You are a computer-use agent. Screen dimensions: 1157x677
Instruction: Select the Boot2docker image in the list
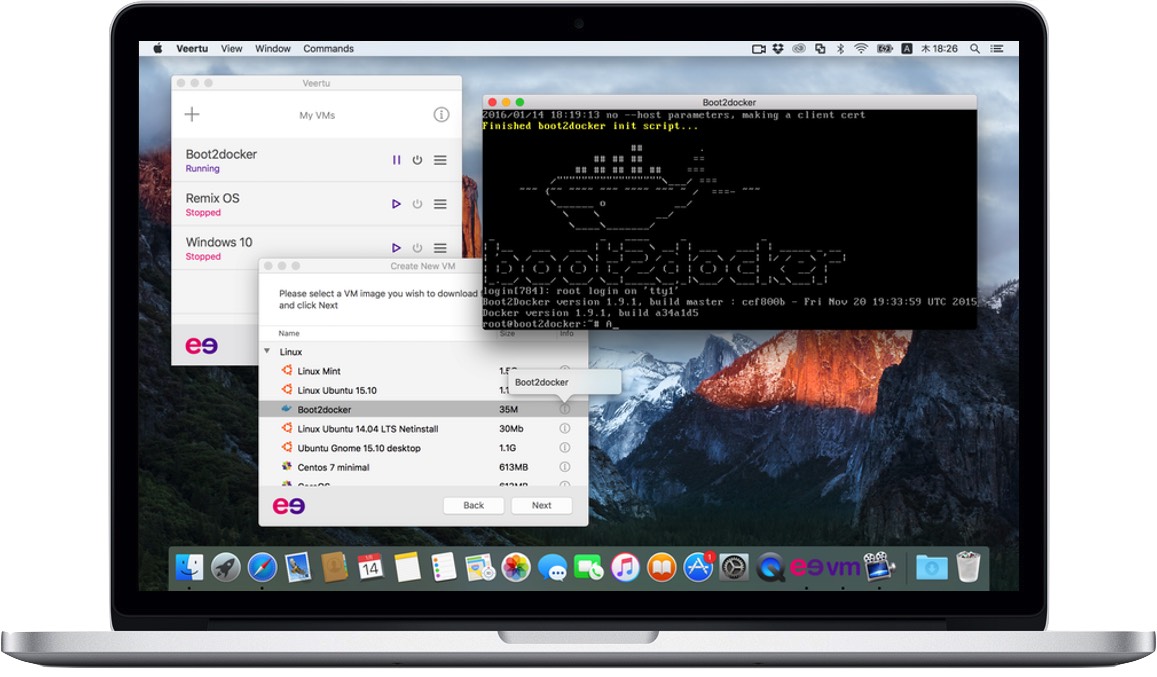(423, 409)
